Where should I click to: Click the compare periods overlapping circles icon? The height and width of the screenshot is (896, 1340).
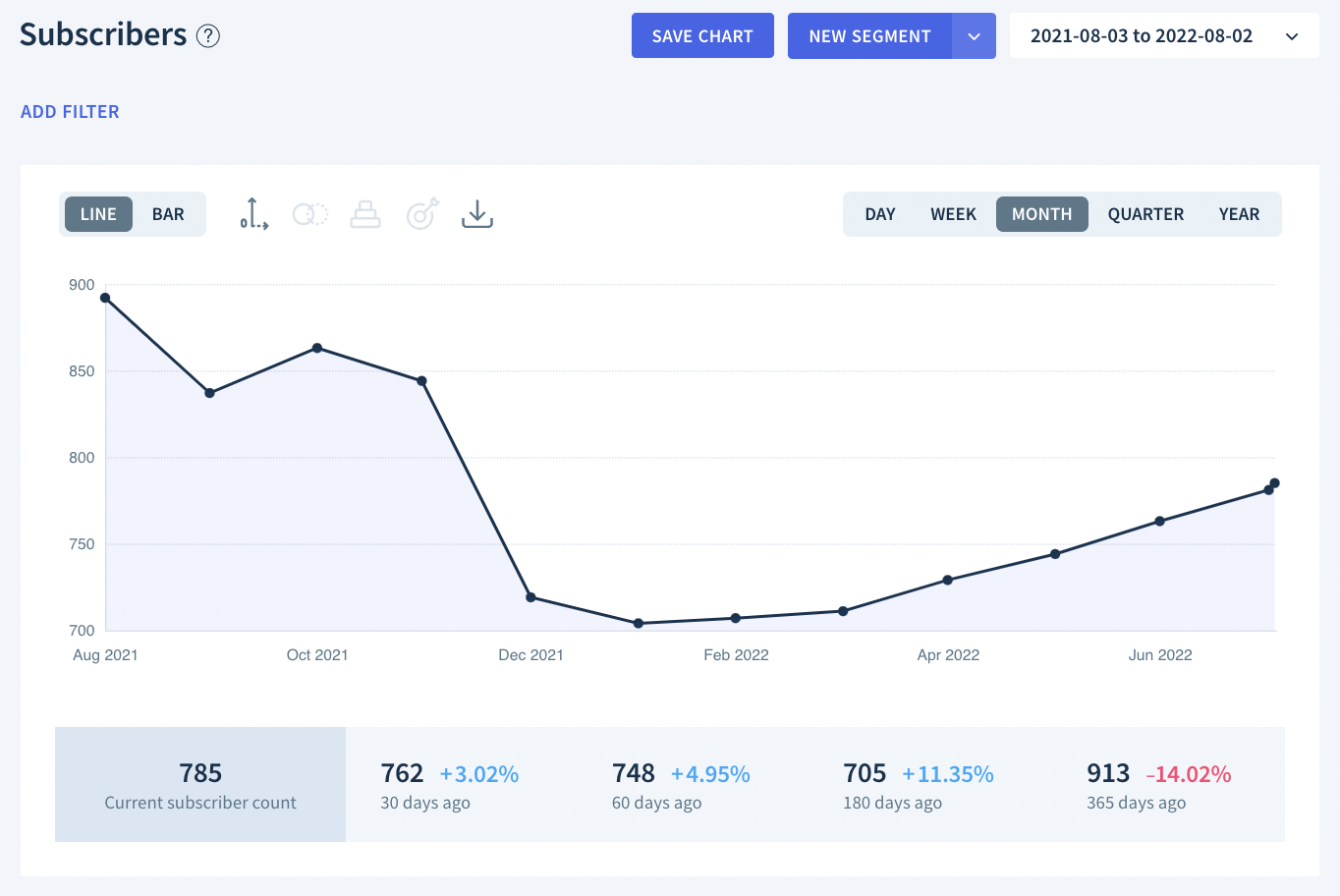309,214
